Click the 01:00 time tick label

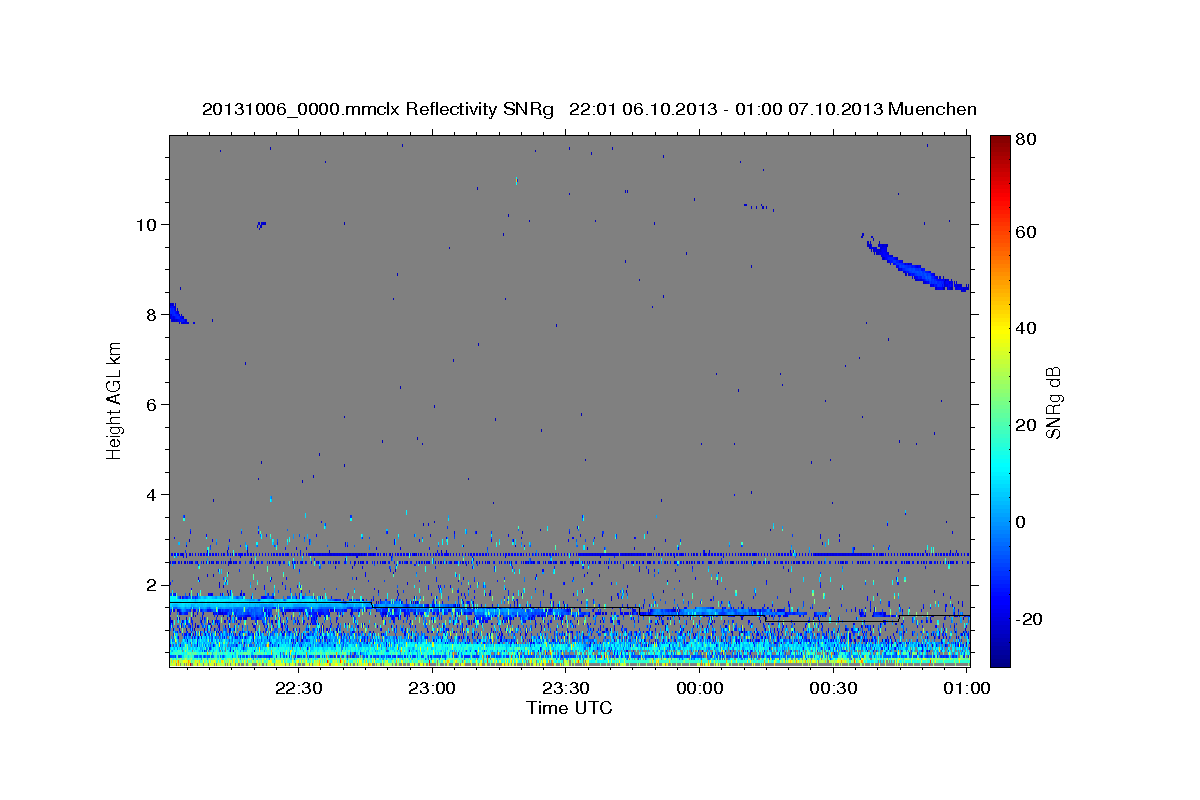point(967,688)
